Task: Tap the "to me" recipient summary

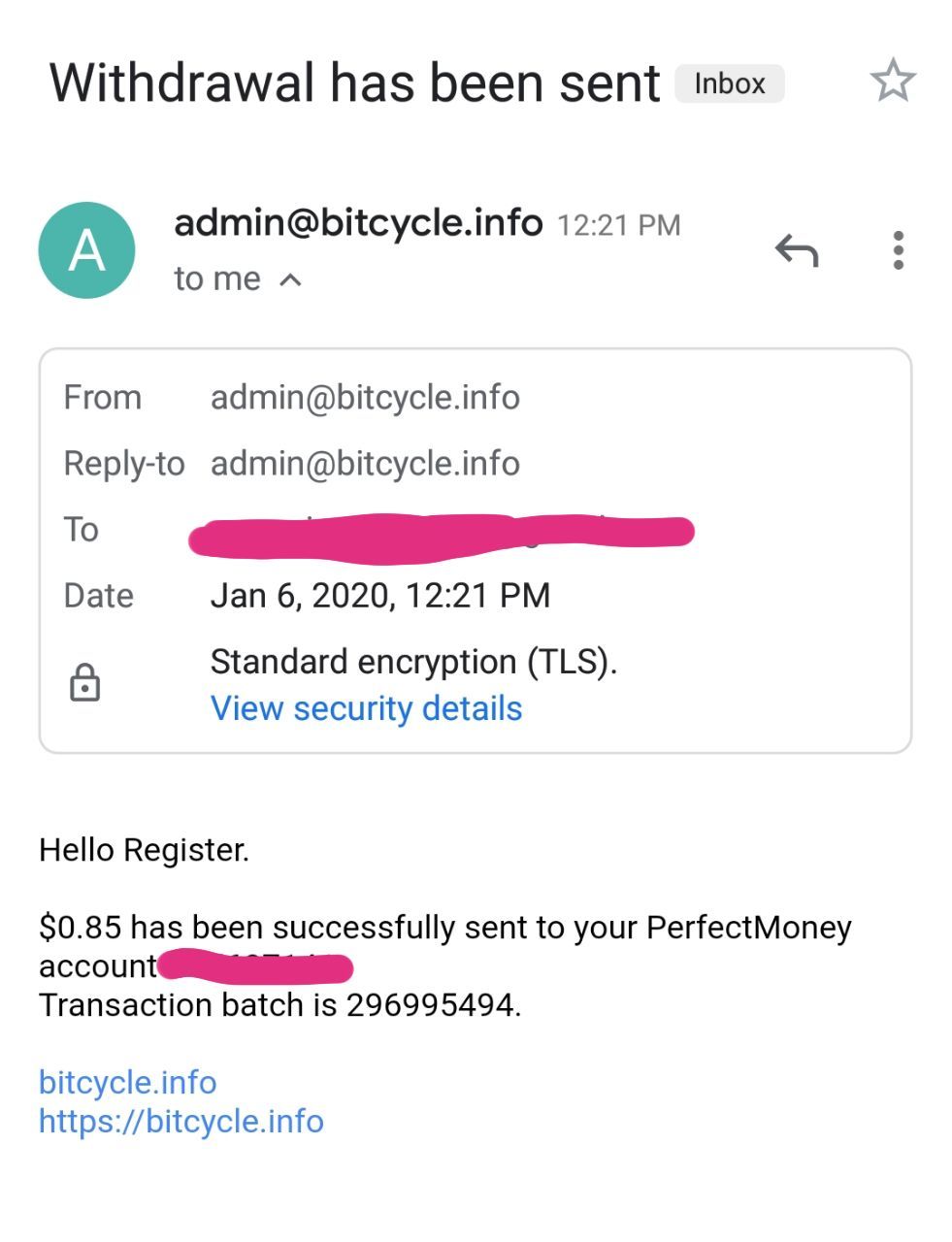Action: 216,279
